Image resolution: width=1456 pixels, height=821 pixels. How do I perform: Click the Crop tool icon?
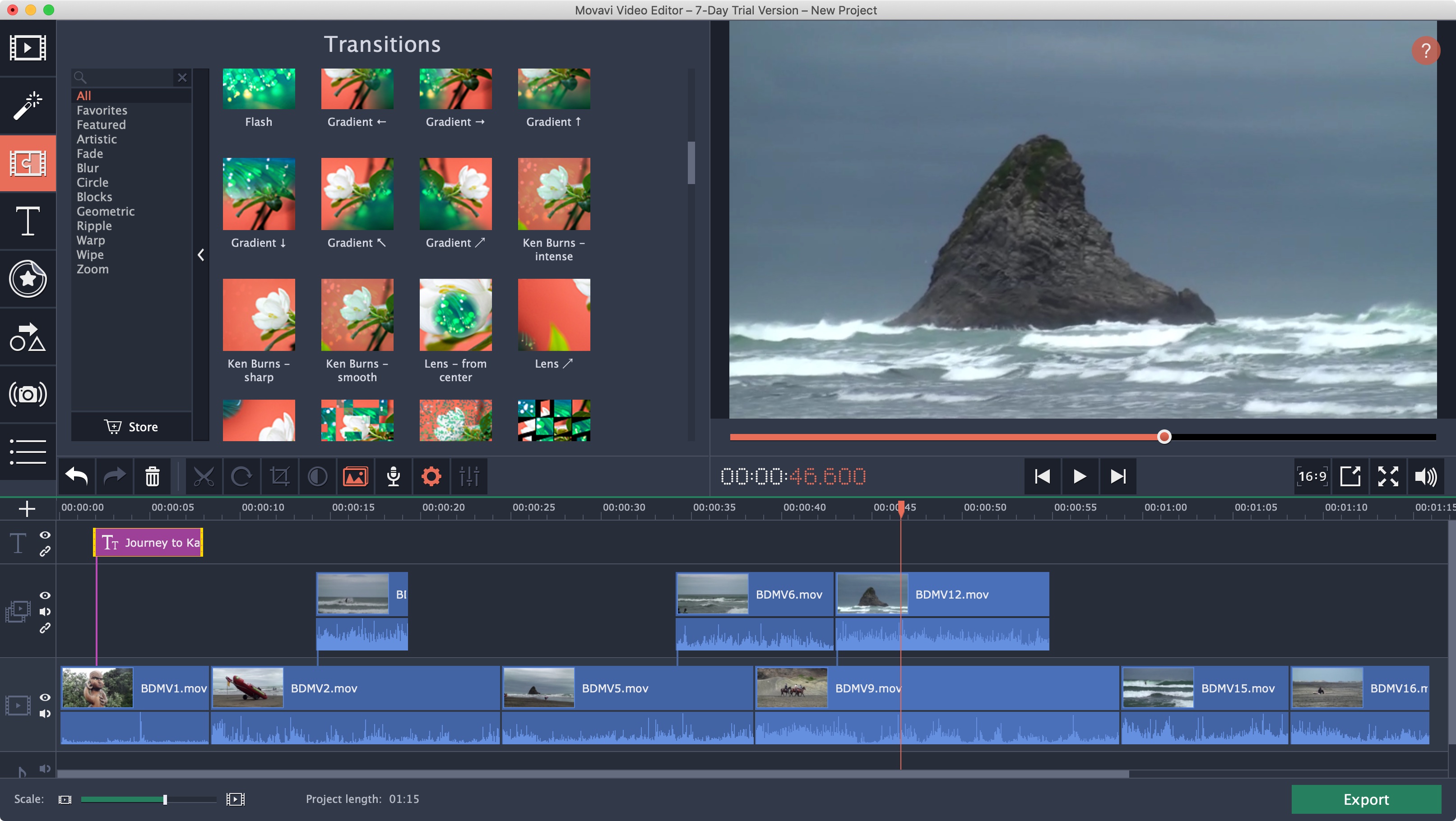click(279, 476)
